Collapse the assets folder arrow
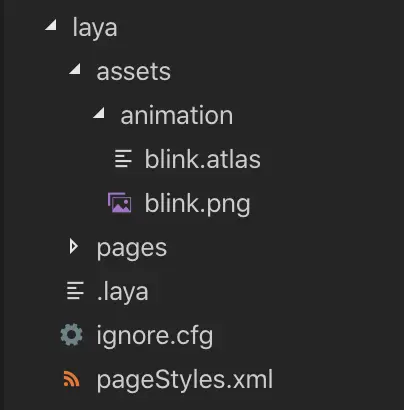This screenshot has height=410, width=404. coord(75,69)
